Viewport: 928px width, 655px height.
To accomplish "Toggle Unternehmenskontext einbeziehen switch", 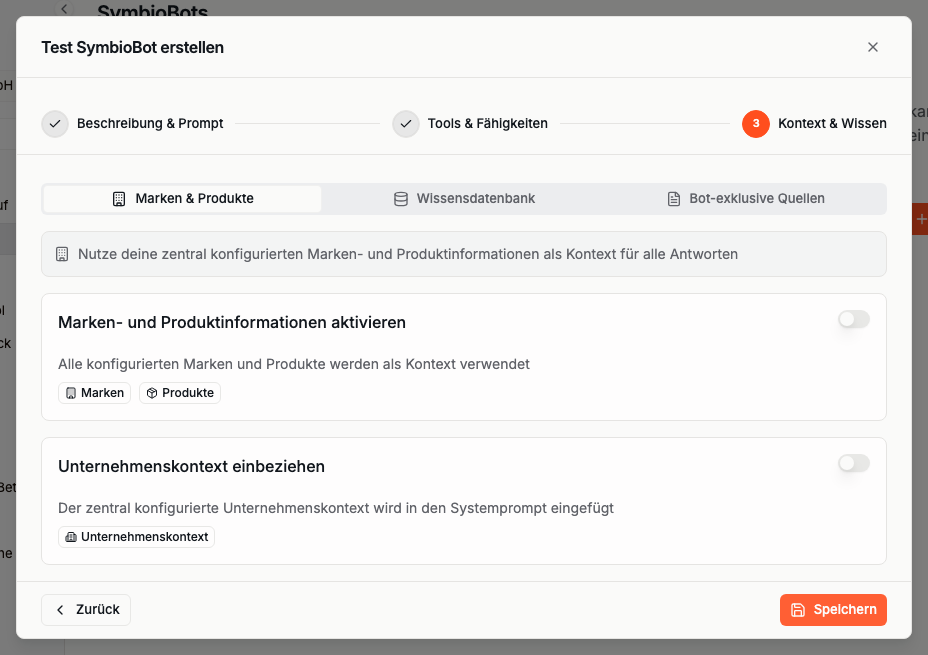I will click(x=854, y=463).
